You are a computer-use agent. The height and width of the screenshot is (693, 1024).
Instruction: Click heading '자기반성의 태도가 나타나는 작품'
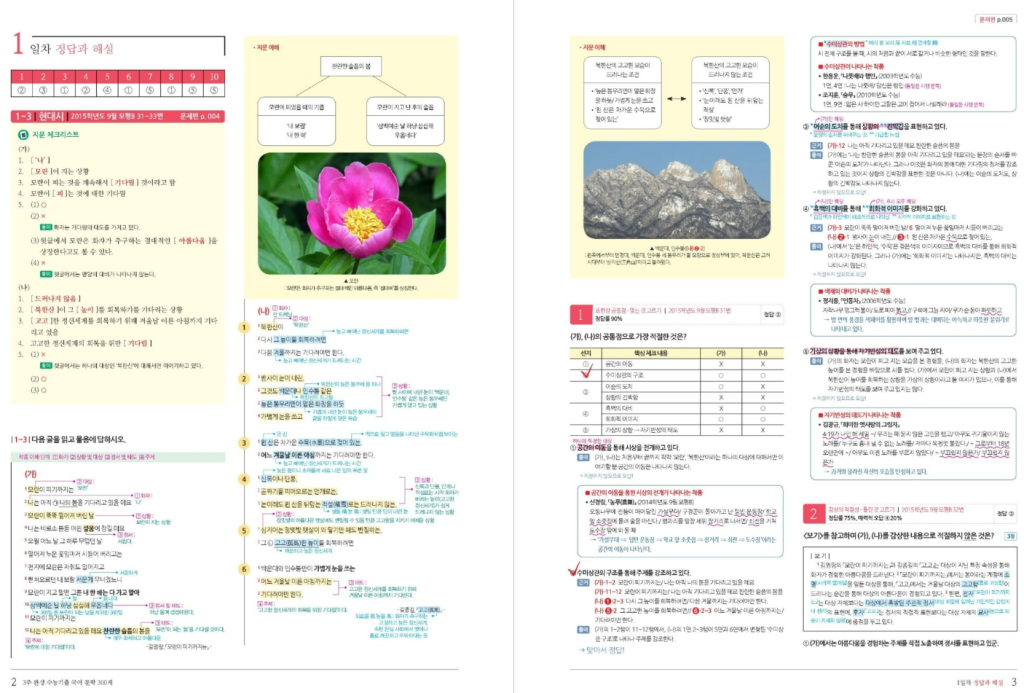tap(862, 415)
